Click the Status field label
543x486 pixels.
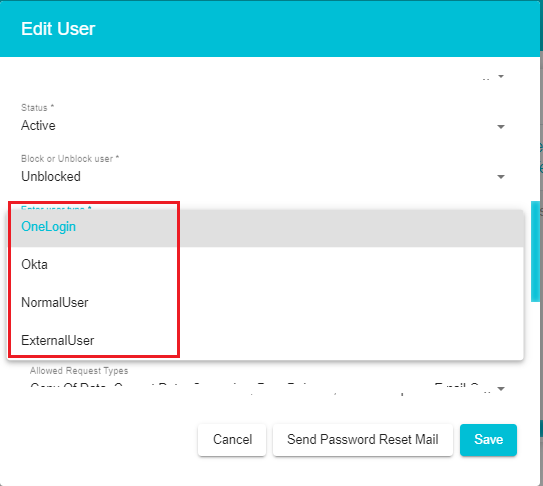(37, 108)
